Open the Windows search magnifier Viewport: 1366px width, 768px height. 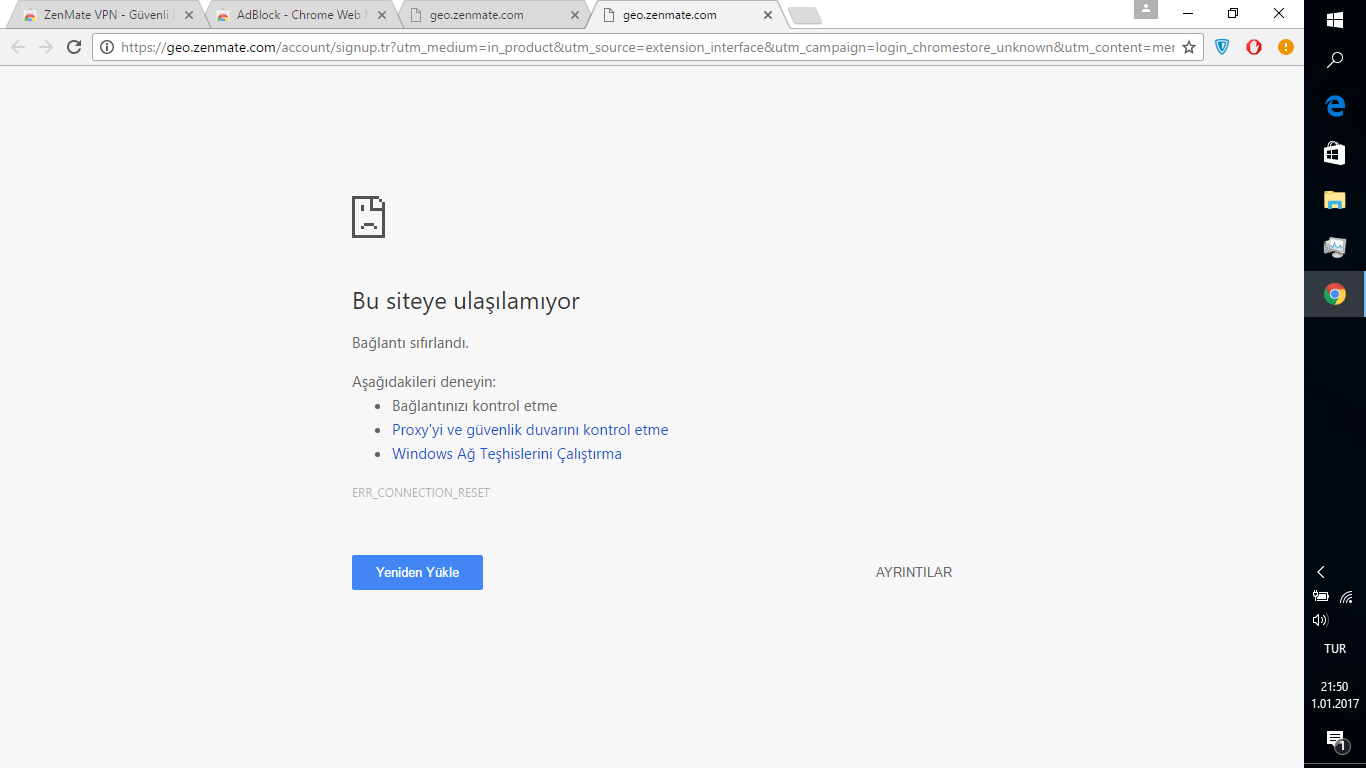click(x=1335, y=61)
